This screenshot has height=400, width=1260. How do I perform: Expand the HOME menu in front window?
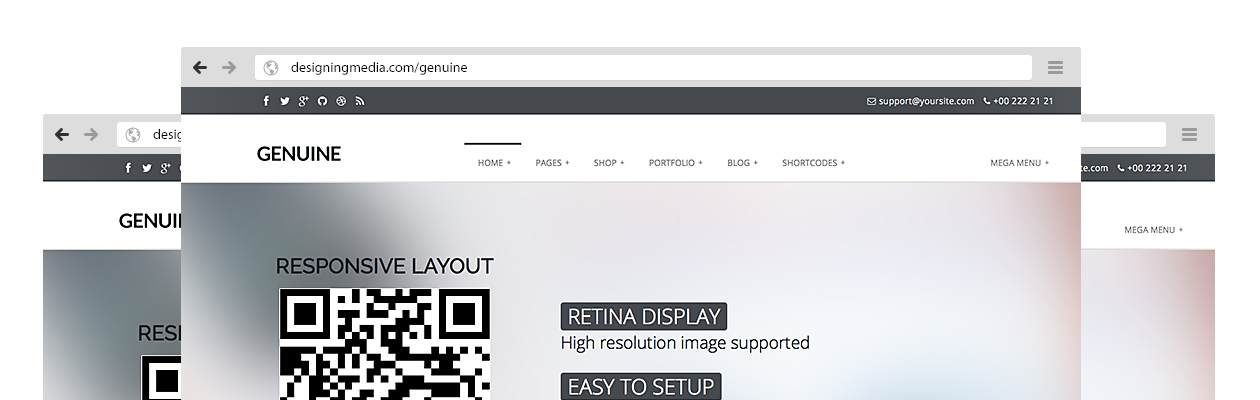tap(494, 162)
